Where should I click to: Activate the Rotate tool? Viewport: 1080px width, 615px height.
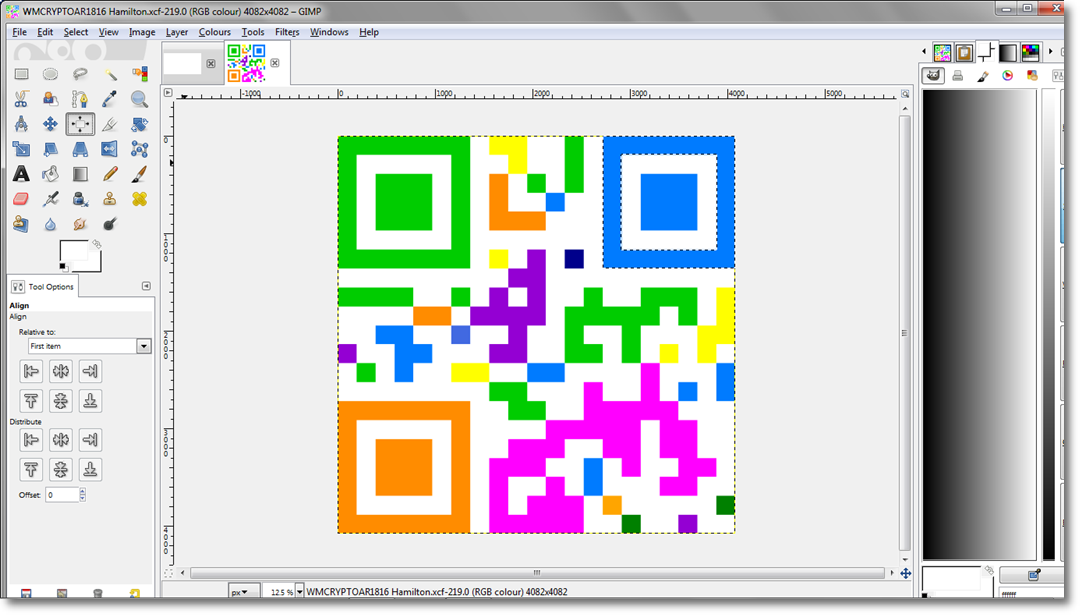[x=139, y=124]
